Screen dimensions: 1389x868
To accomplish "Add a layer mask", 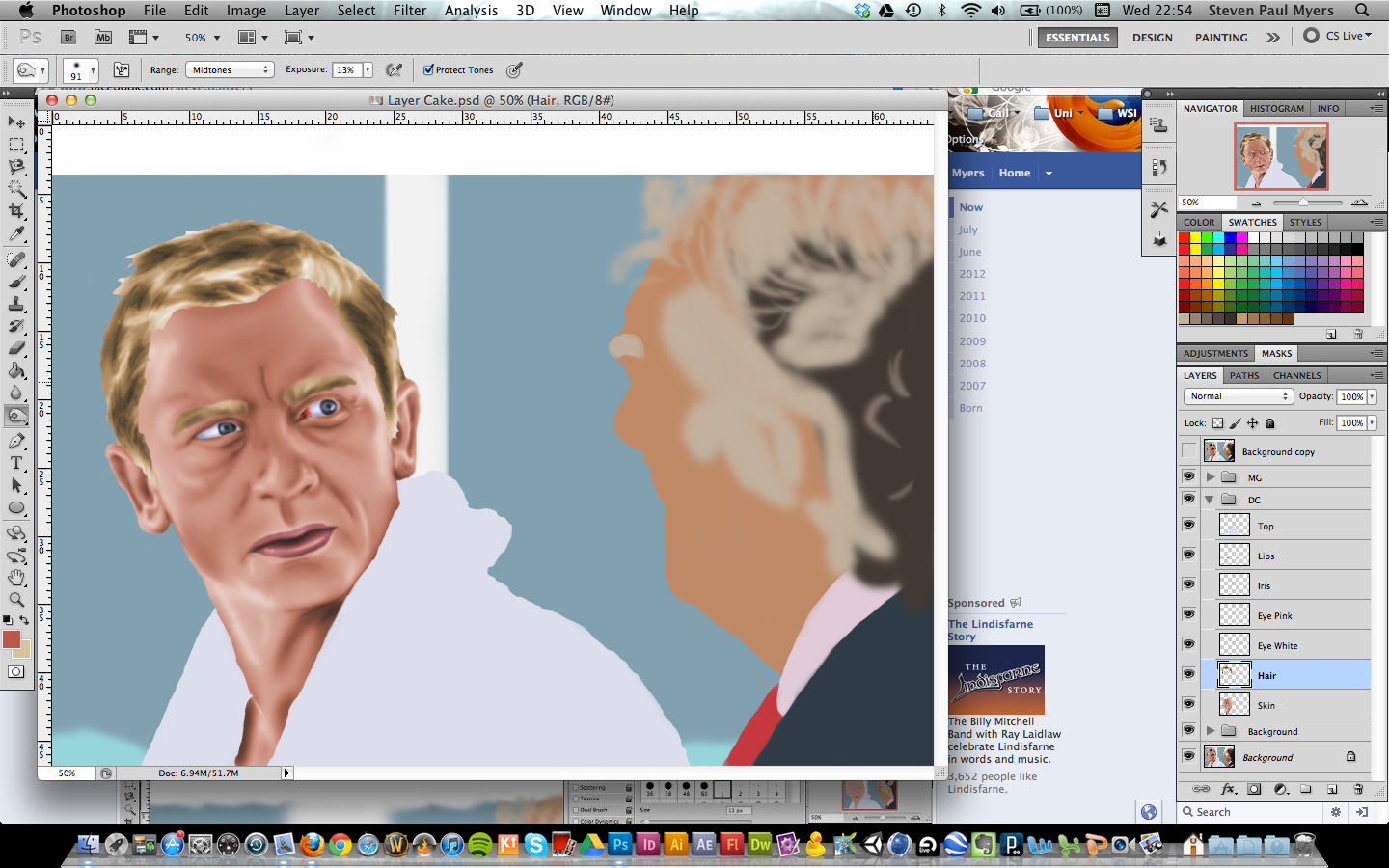I will click(1254, 789).
